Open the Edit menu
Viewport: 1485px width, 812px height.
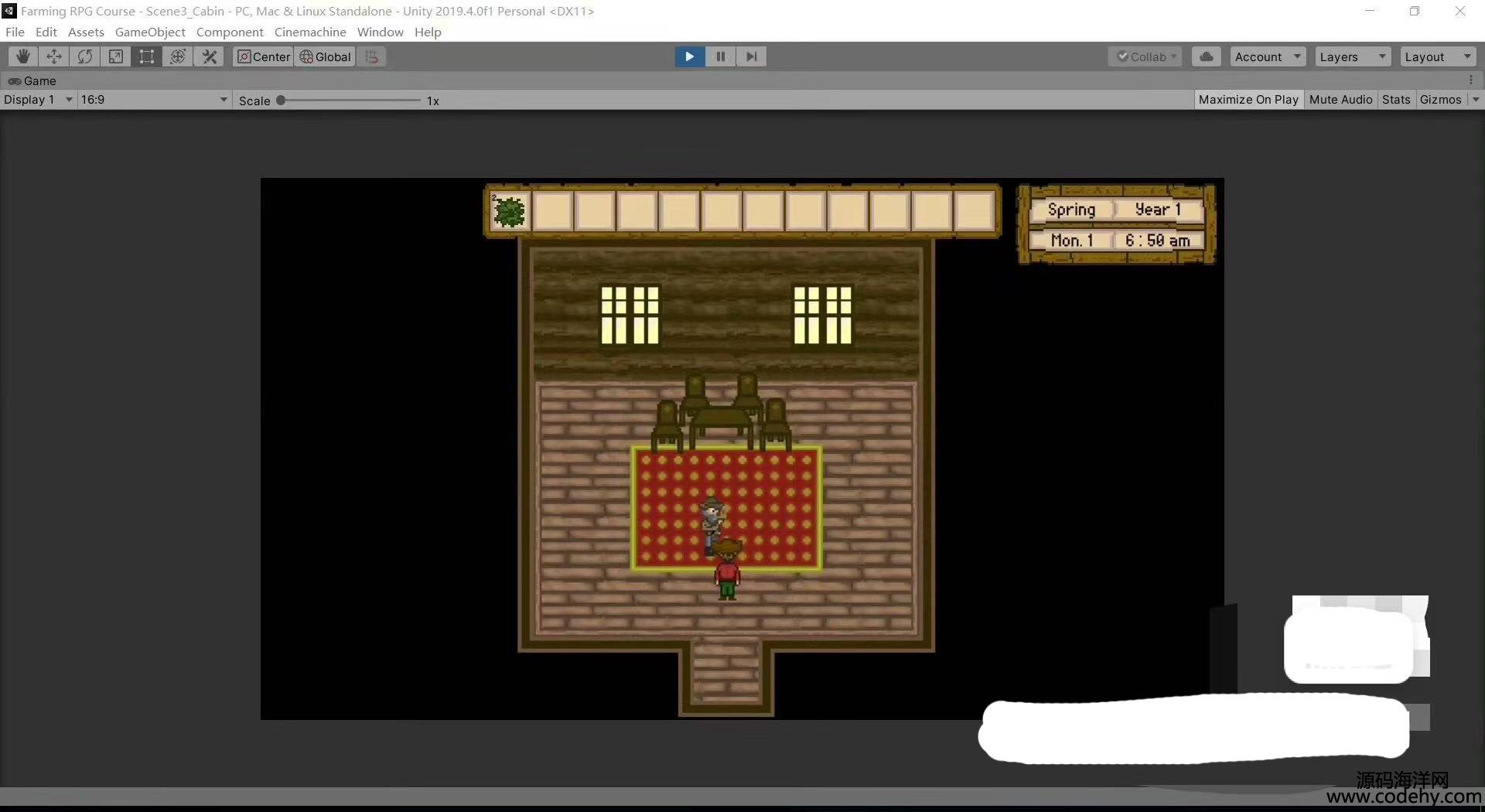pyautogui.click(x=46, y=32)
